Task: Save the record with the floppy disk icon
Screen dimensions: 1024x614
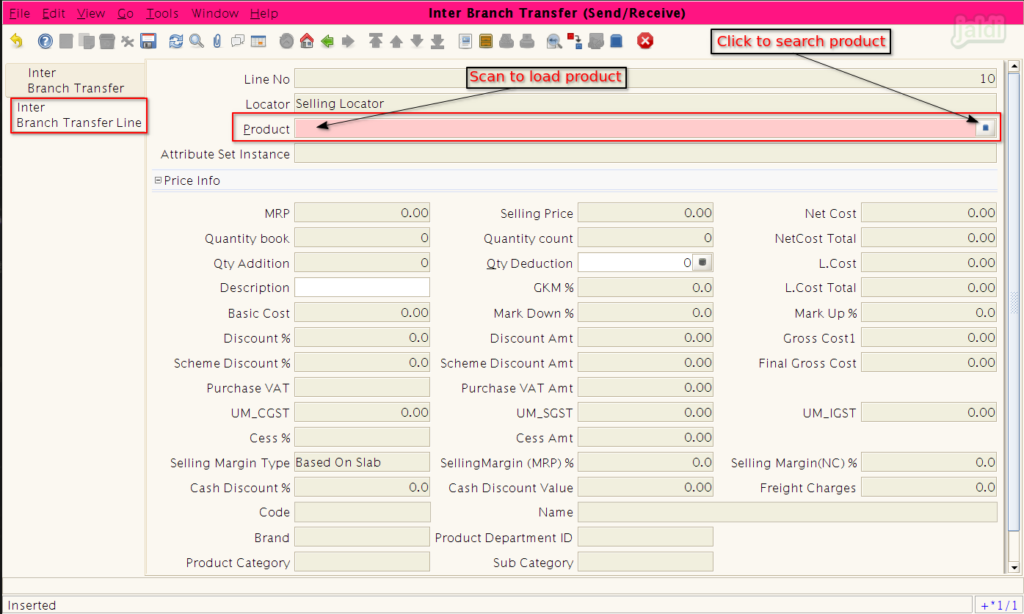Action: [148, 41]
